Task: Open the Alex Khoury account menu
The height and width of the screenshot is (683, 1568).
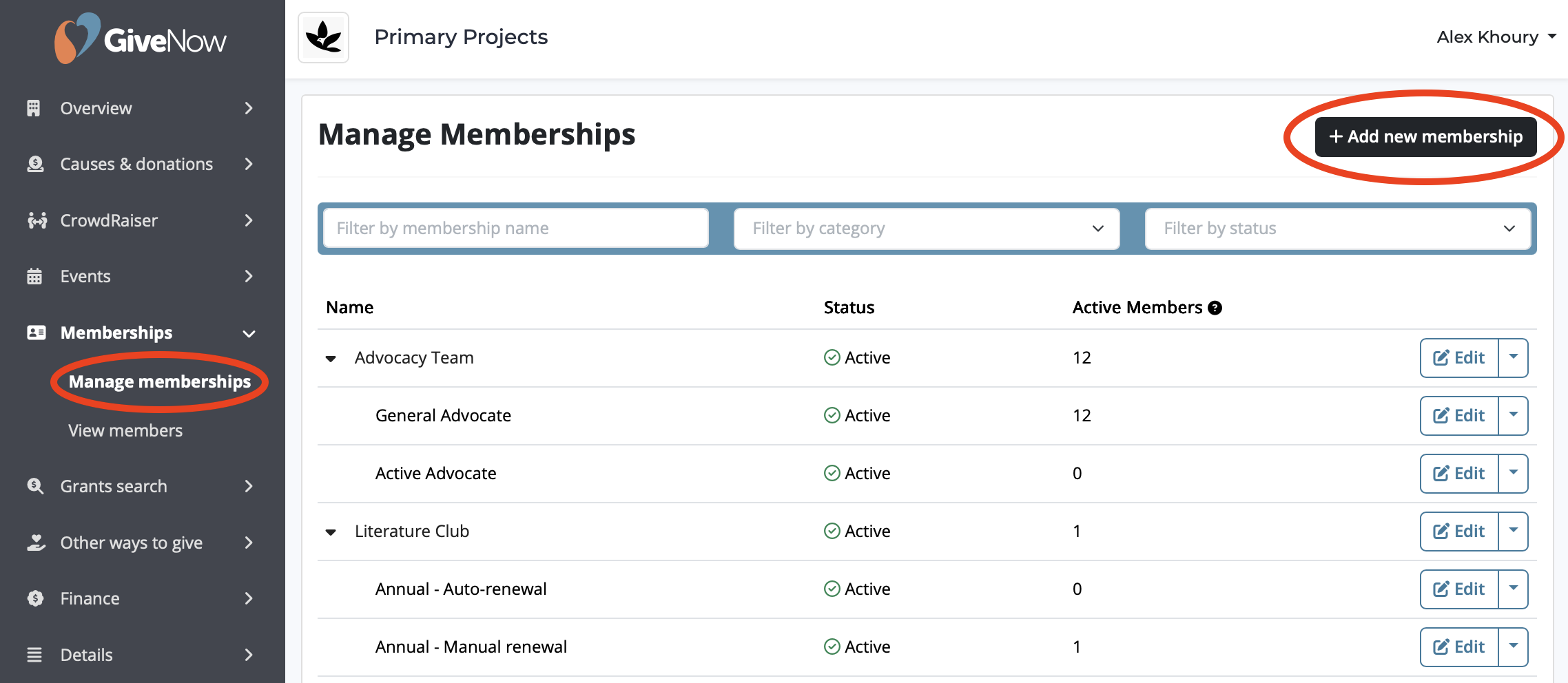Action: point(1496,36)
